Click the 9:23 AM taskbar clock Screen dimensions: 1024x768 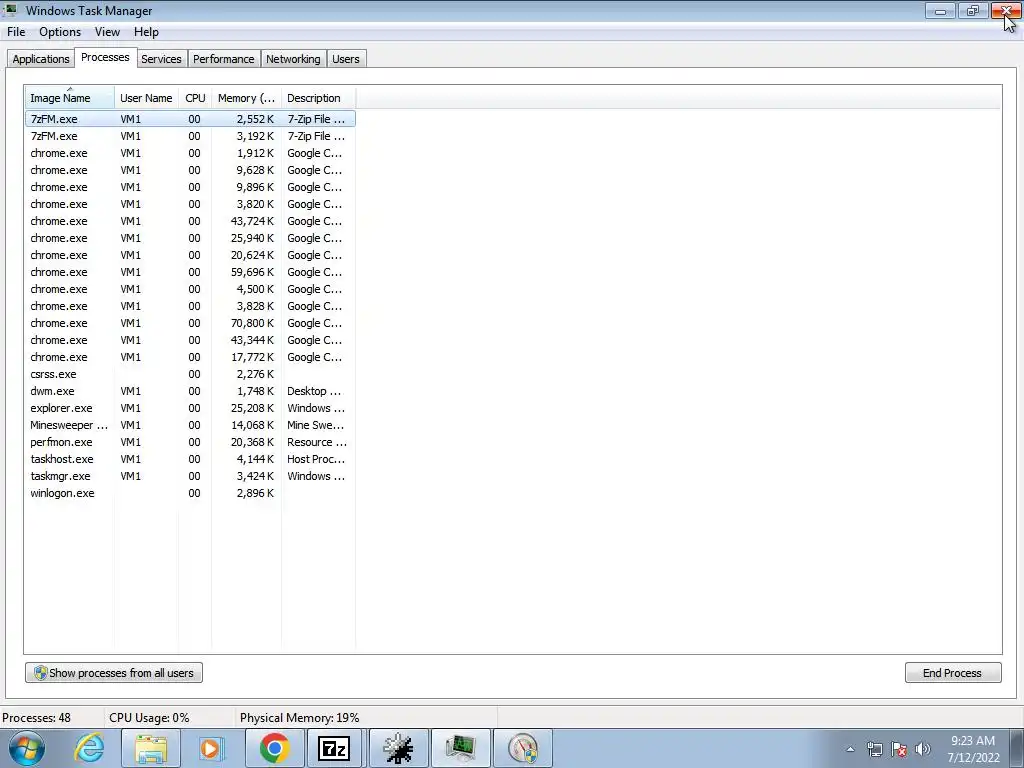point(973,749)
